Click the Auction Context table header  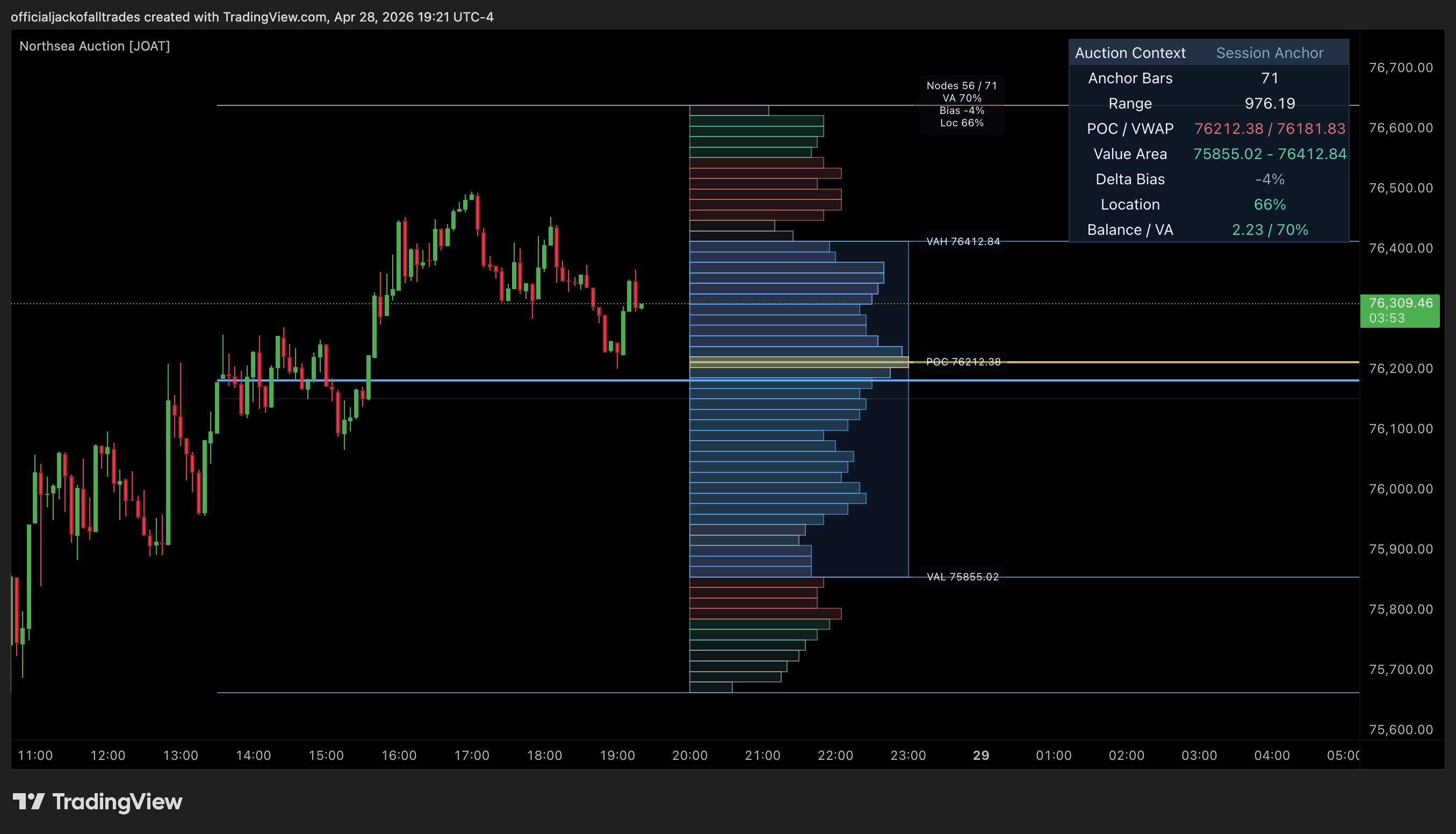pos(1130,53)
